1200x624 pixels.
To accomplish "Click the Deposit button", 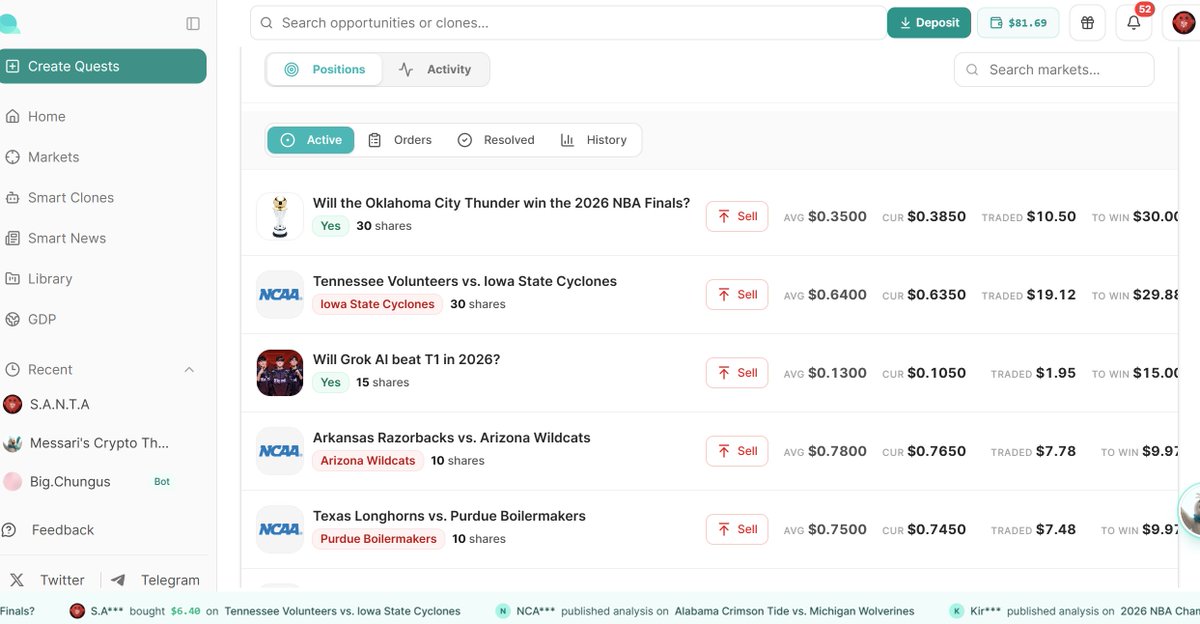I will 929,22.
